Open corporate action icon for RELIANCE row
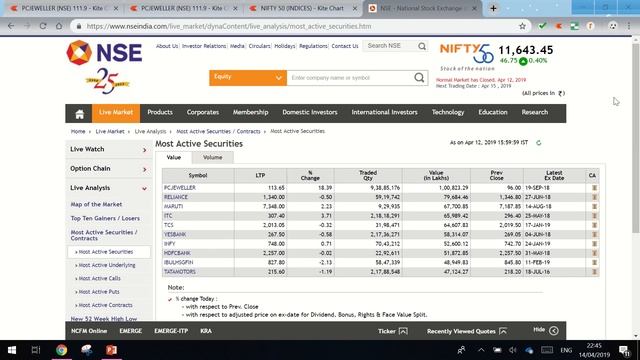The image size is (640, 360). click(594, 197)
